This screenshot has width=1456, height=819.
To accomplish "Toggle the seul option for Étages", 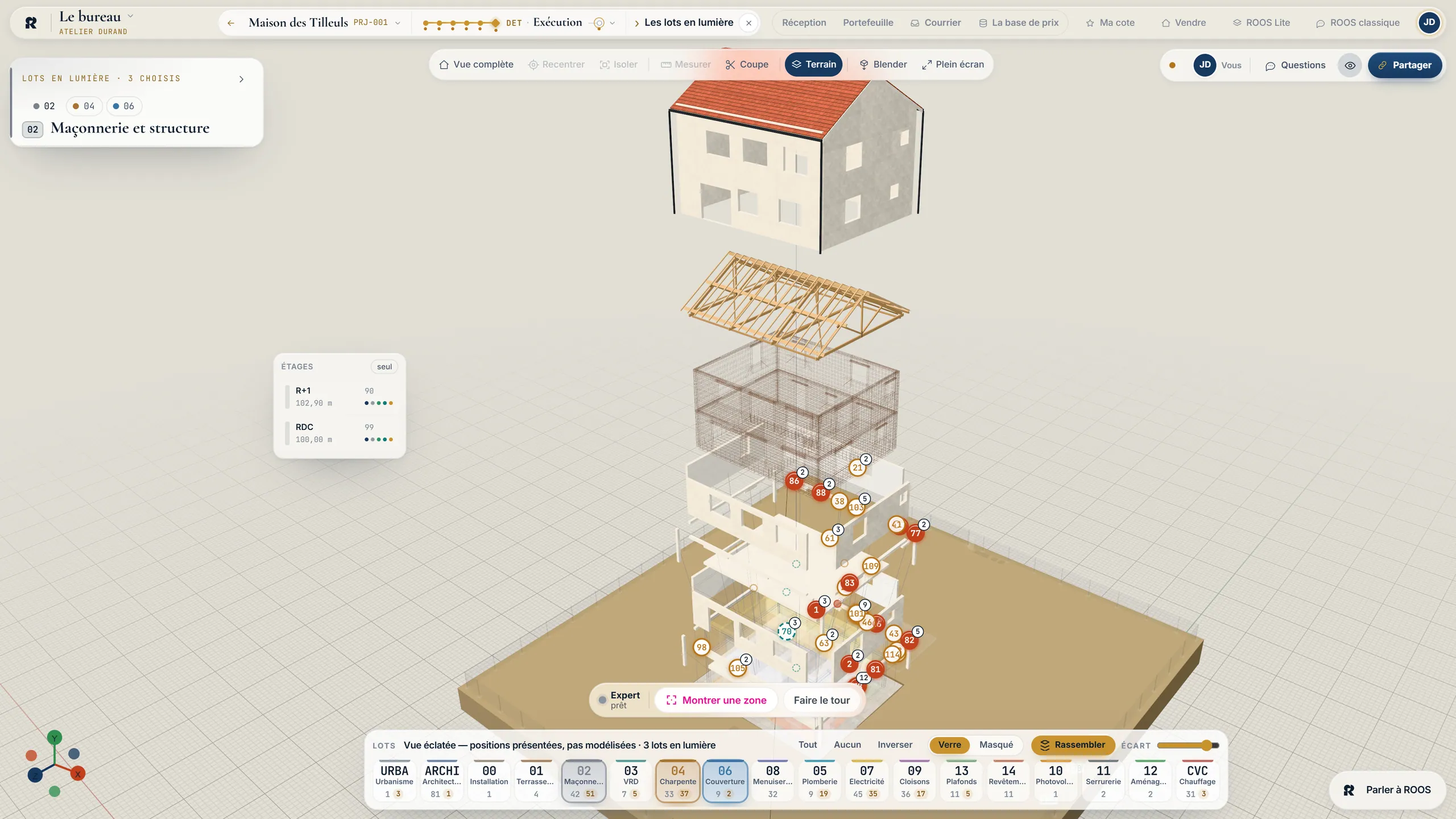I will tap(384, 367).
